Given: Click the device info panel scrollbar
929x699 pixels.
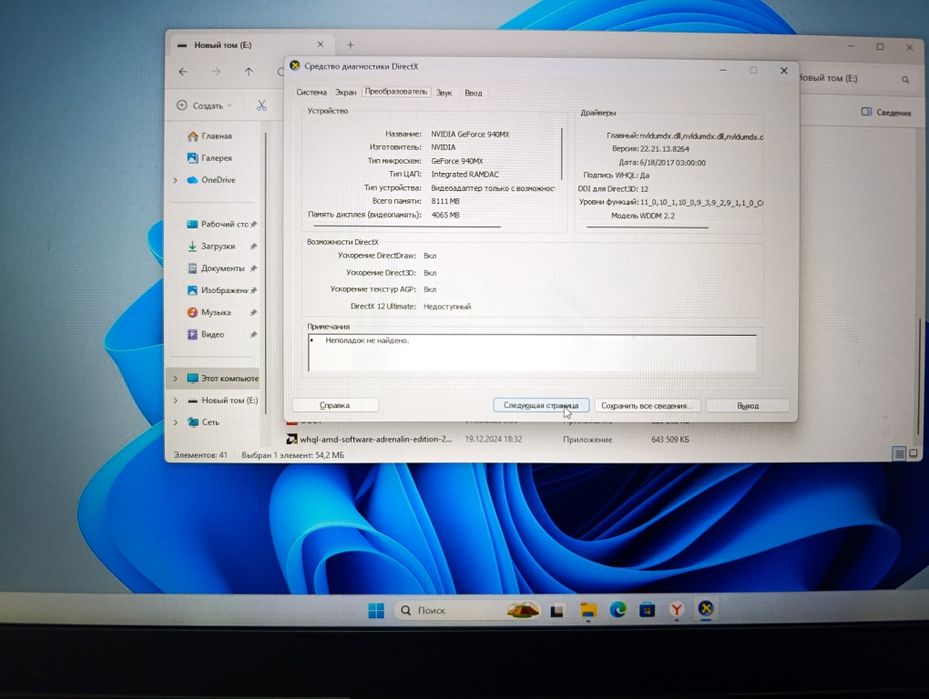Looking at the screenshot, I should (x=561, y=154).
